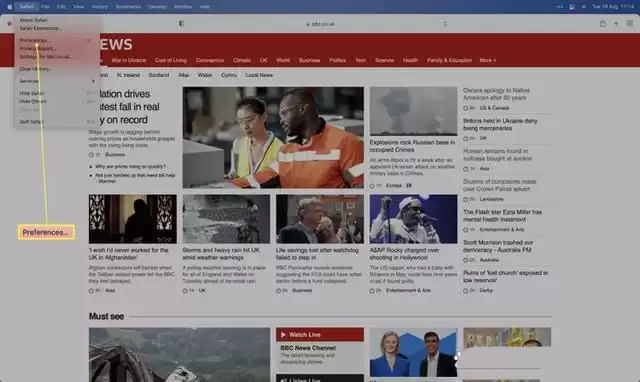
Task: Click the privacy shield icon beside address bar
Action: [182, 24]
